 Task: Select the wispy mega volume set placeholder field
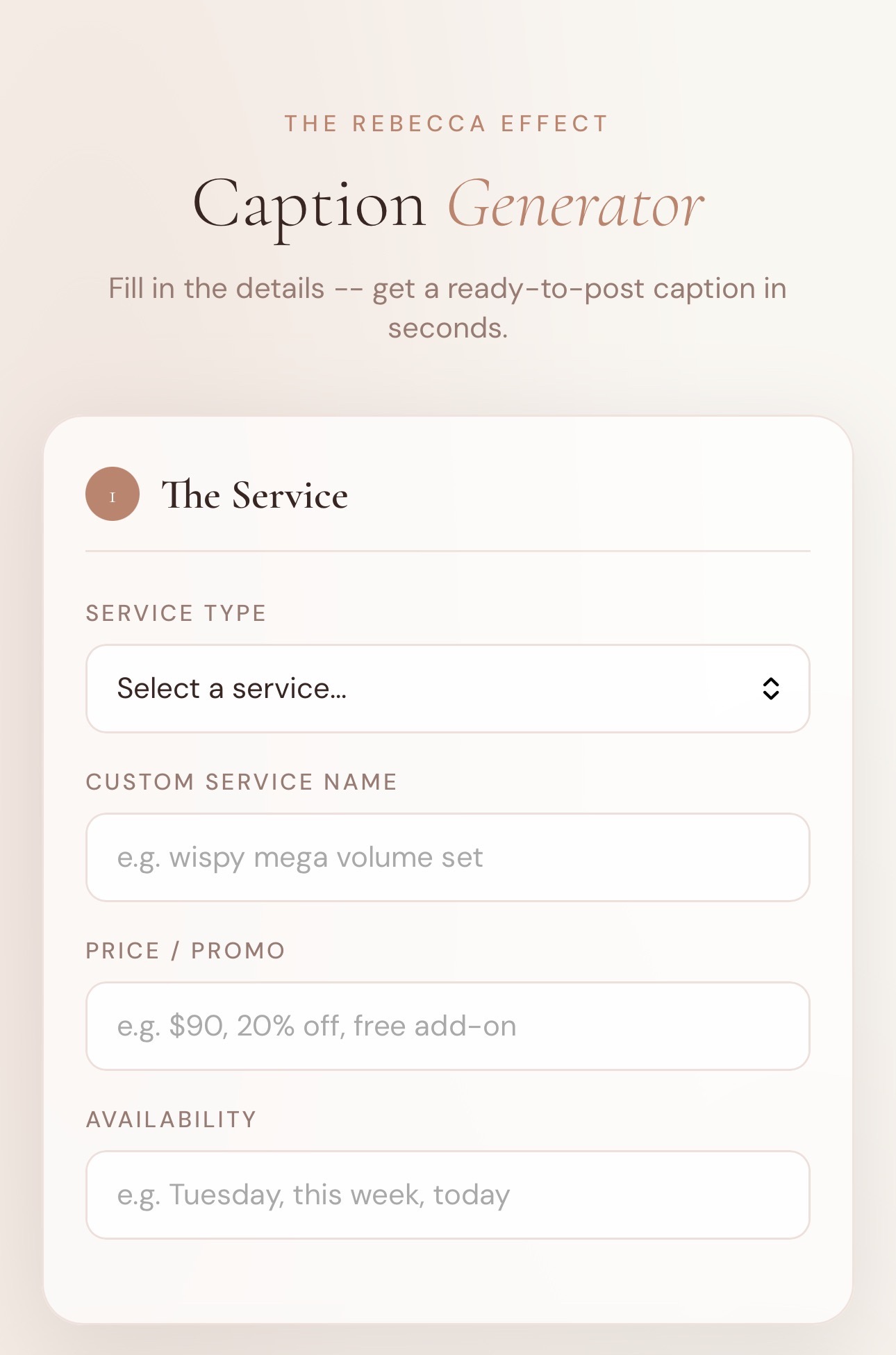pyautogui.click(x=448, y=857)
